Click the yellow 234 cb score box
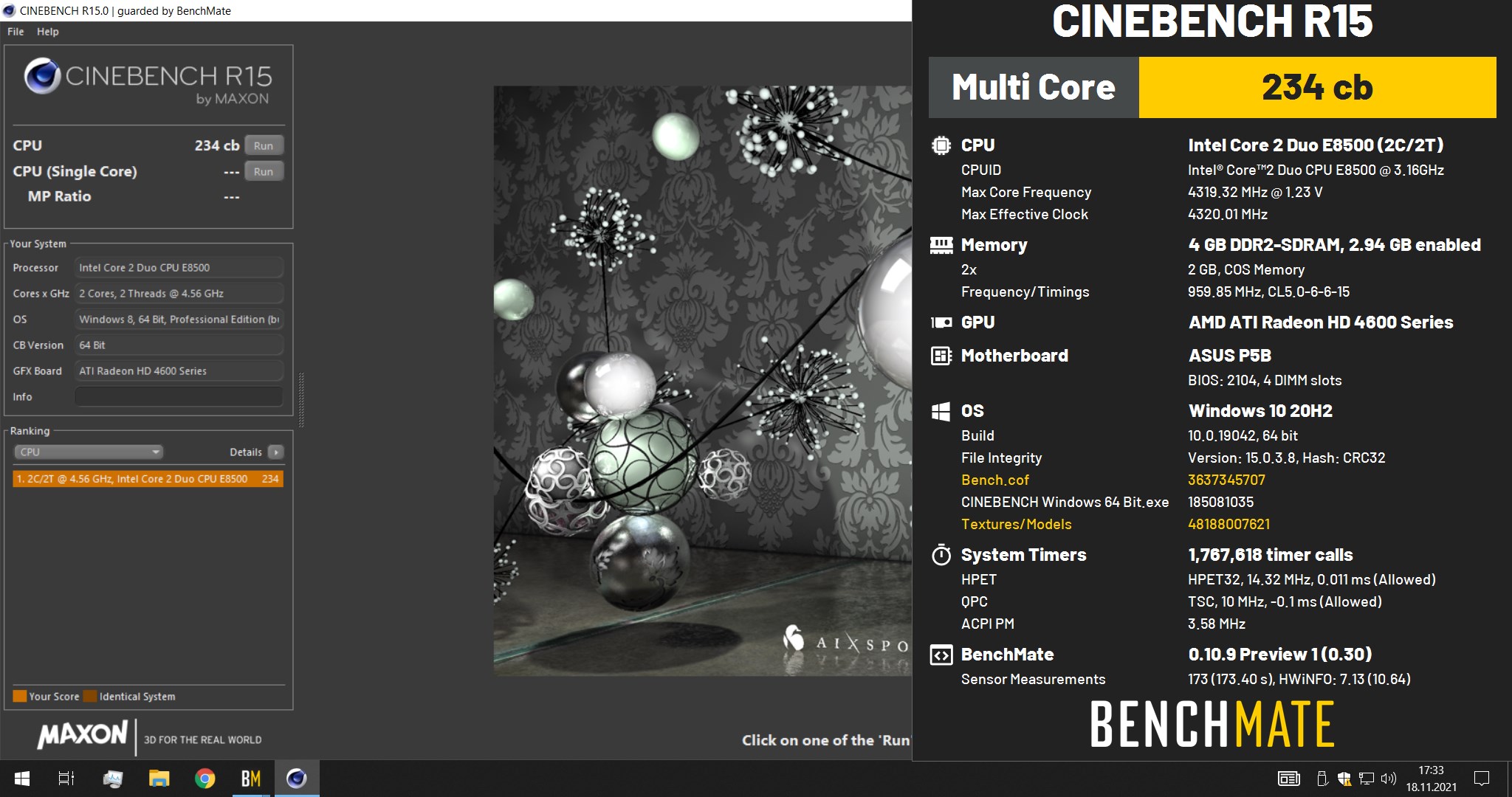The image size is (1512, 797). (x=1317, y=87)
